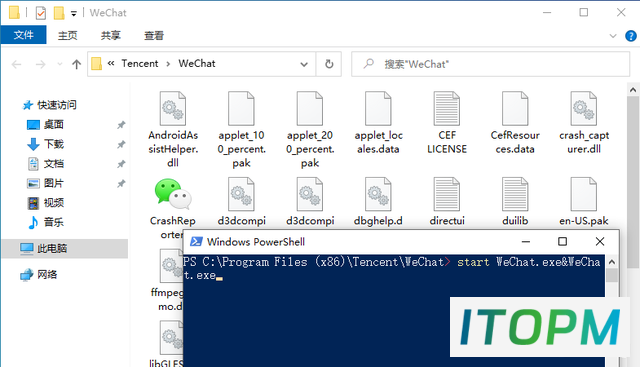Click the crash_capturer.dll file icon
Image resolution: width=640 pixels, height=367 pixels.
tap(584, 109)
